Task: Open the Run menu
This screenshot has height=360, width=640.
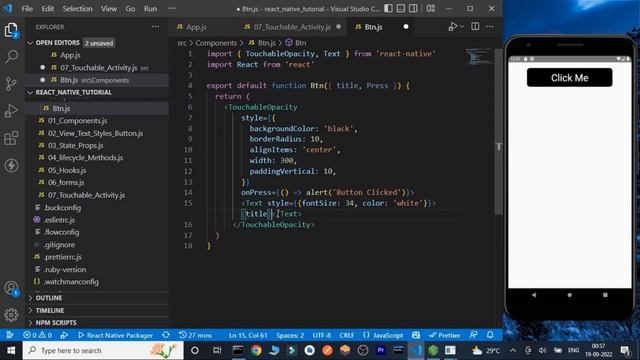Action: 150,9
